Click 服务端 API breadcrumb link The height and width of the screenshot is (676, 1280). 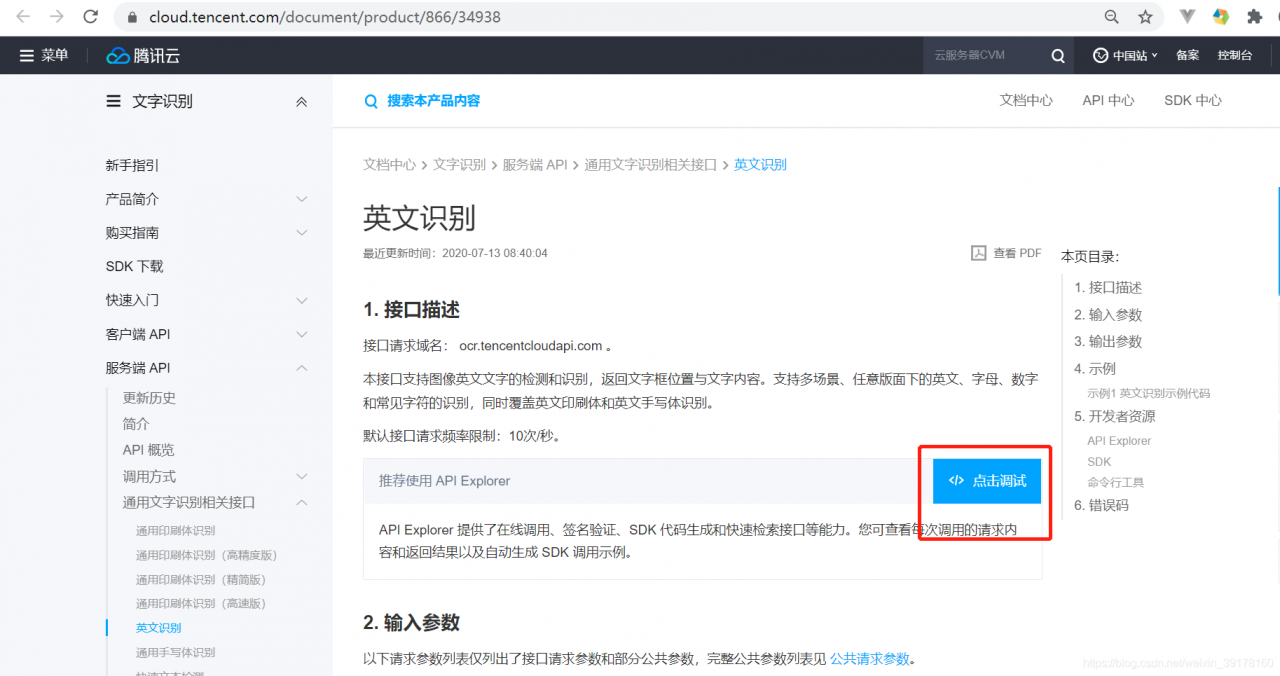(x=535, y=164)
